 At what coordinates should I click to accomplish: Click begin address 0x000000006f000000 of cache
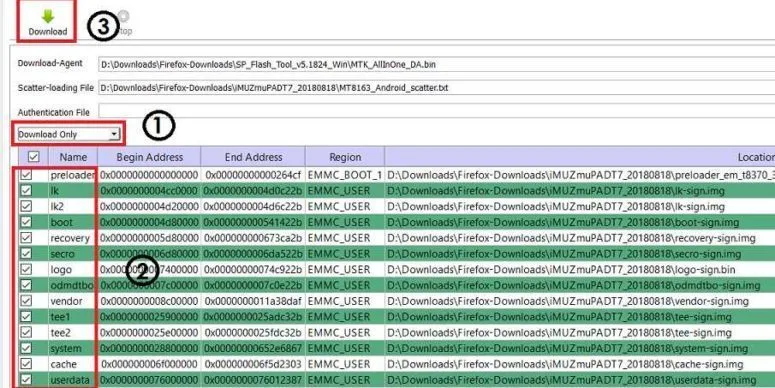149,364
